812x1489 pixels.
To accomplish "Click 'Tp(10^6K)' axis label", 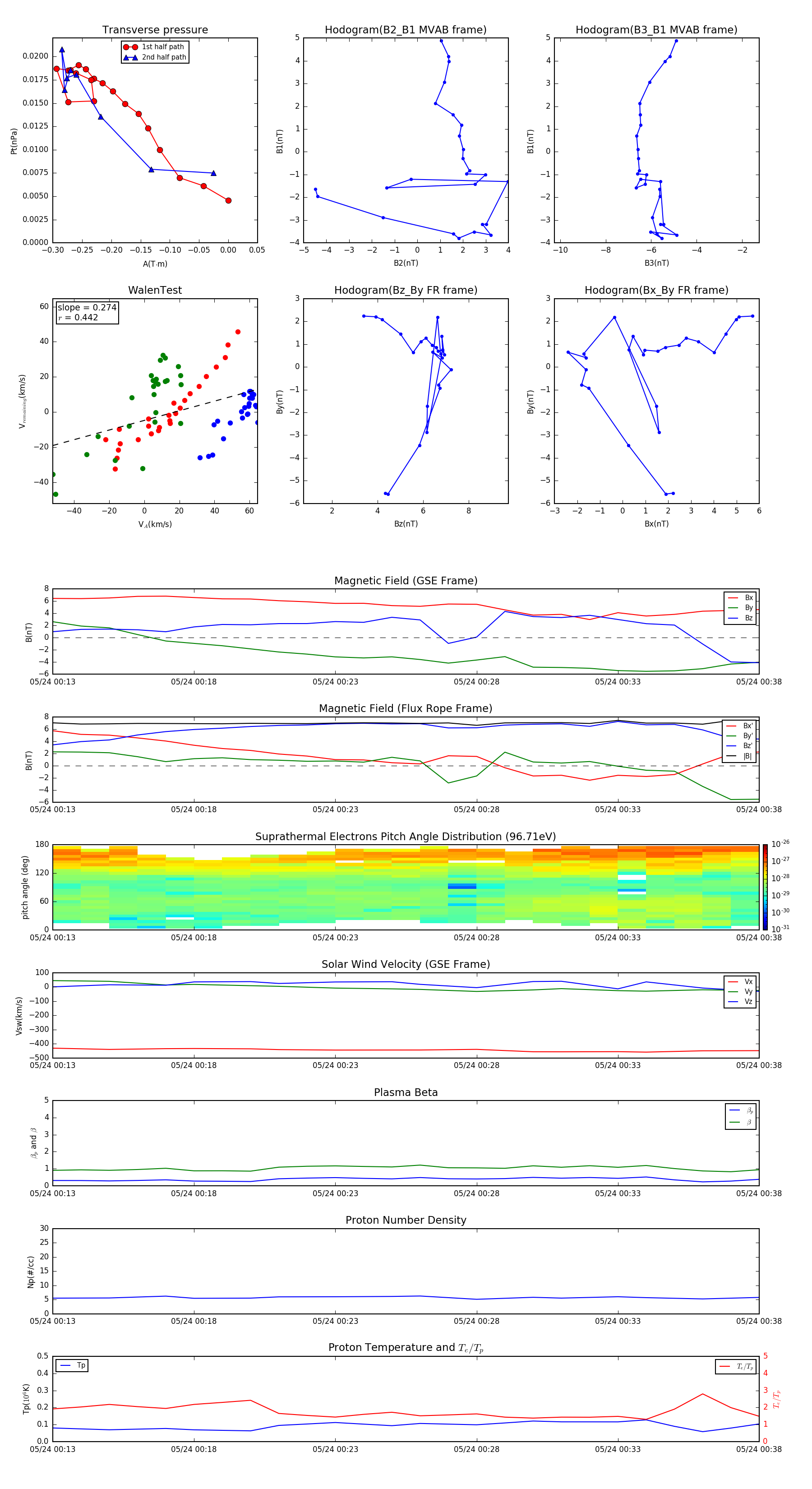I will pyautogui.click(x=26, y=1399).
